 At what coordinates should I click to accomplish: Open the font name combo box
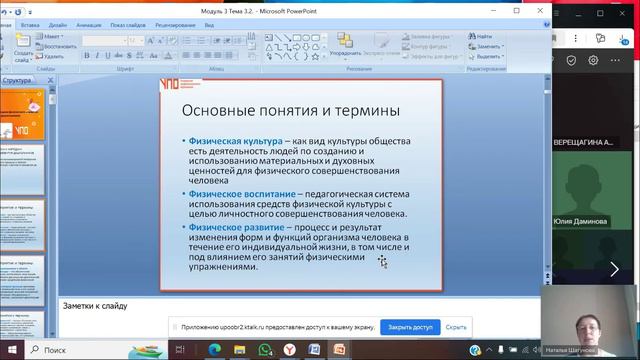pos(105,41)
